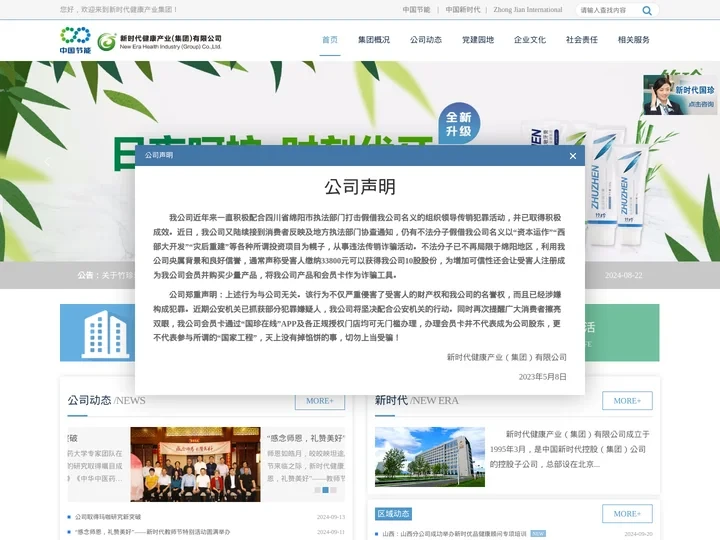Show the previous carousel banner
This screenshot has height=540, width=720.
tap(47, 161)
